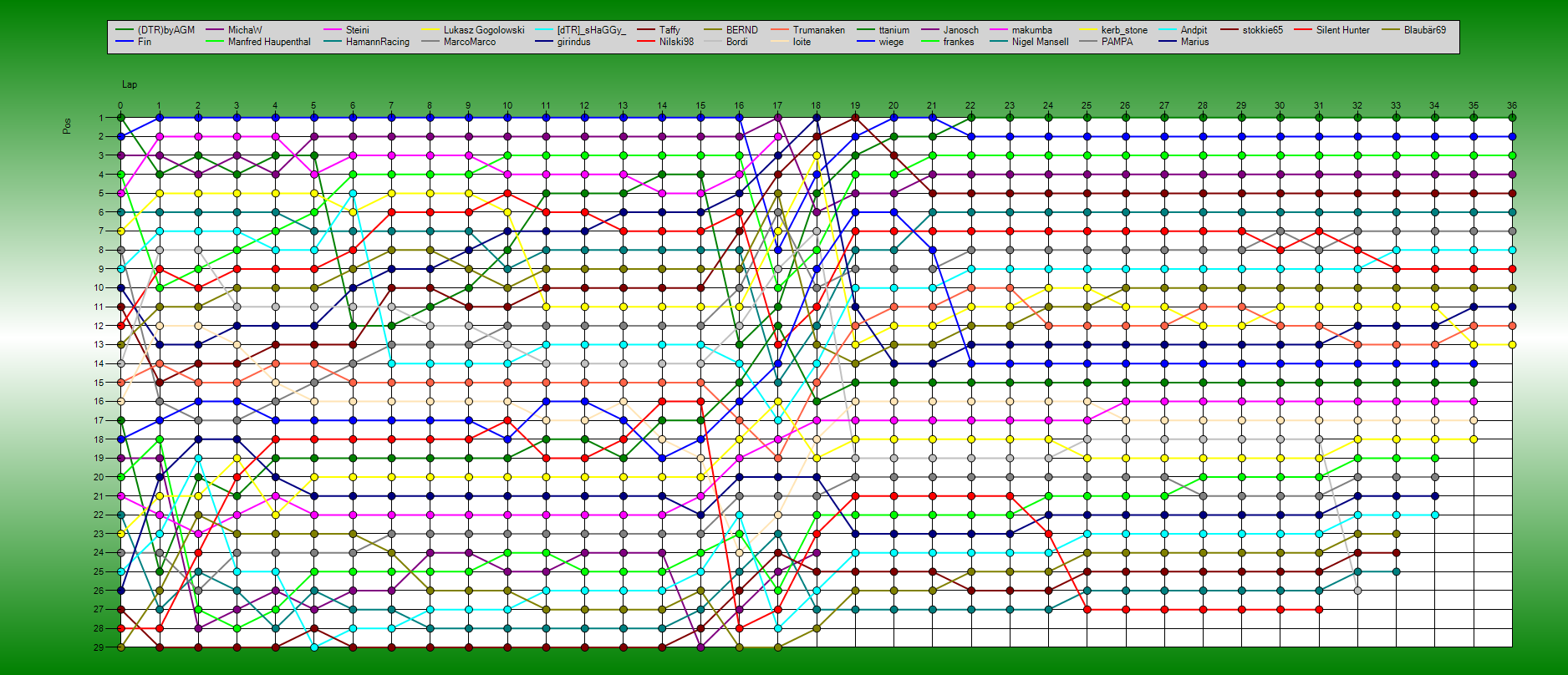Select the Taffy legend entry
This screenshot has width=1568, height=675.
[669, 30]
